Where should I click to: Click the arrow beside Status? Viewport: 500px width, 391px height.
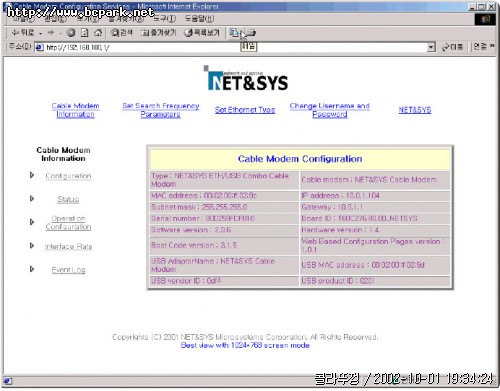[x=32, y=199]
